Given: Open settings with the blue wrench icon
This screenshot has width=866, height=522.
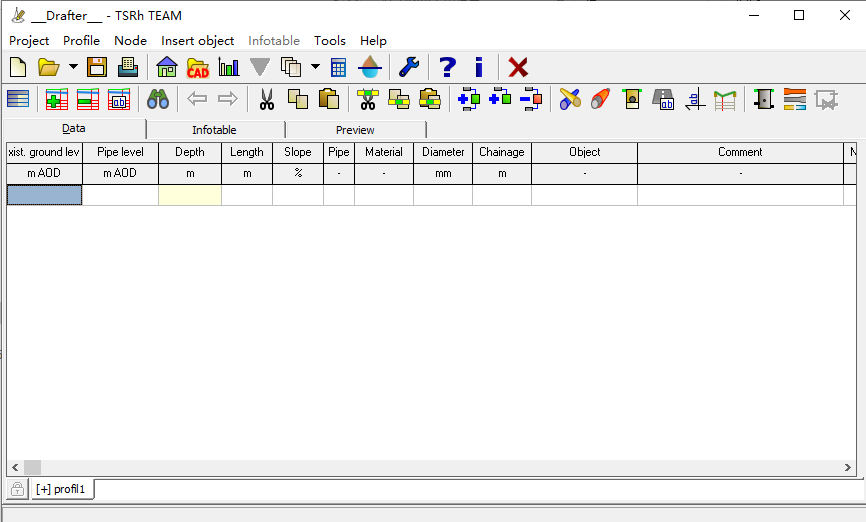Looking at the screenshot, I should pos(409,67).
